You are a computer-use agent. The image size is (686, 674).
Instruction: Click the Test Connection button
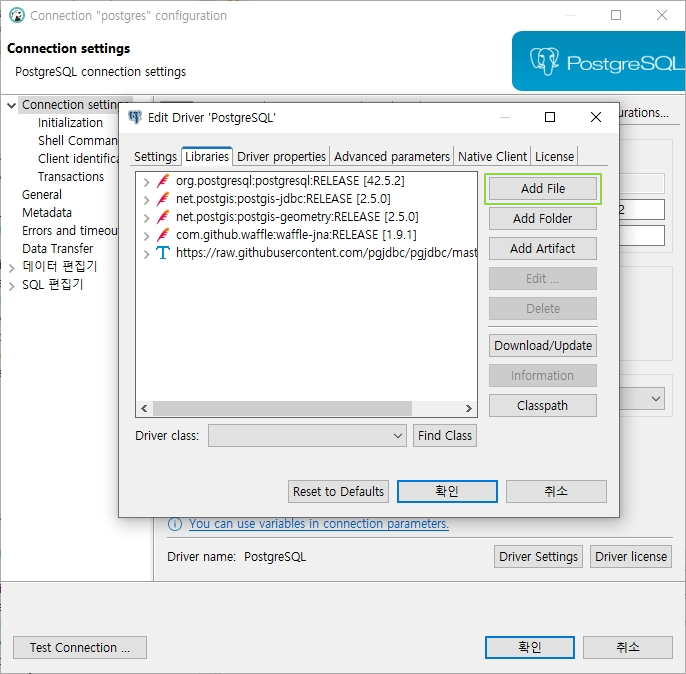tap(80, 647)
